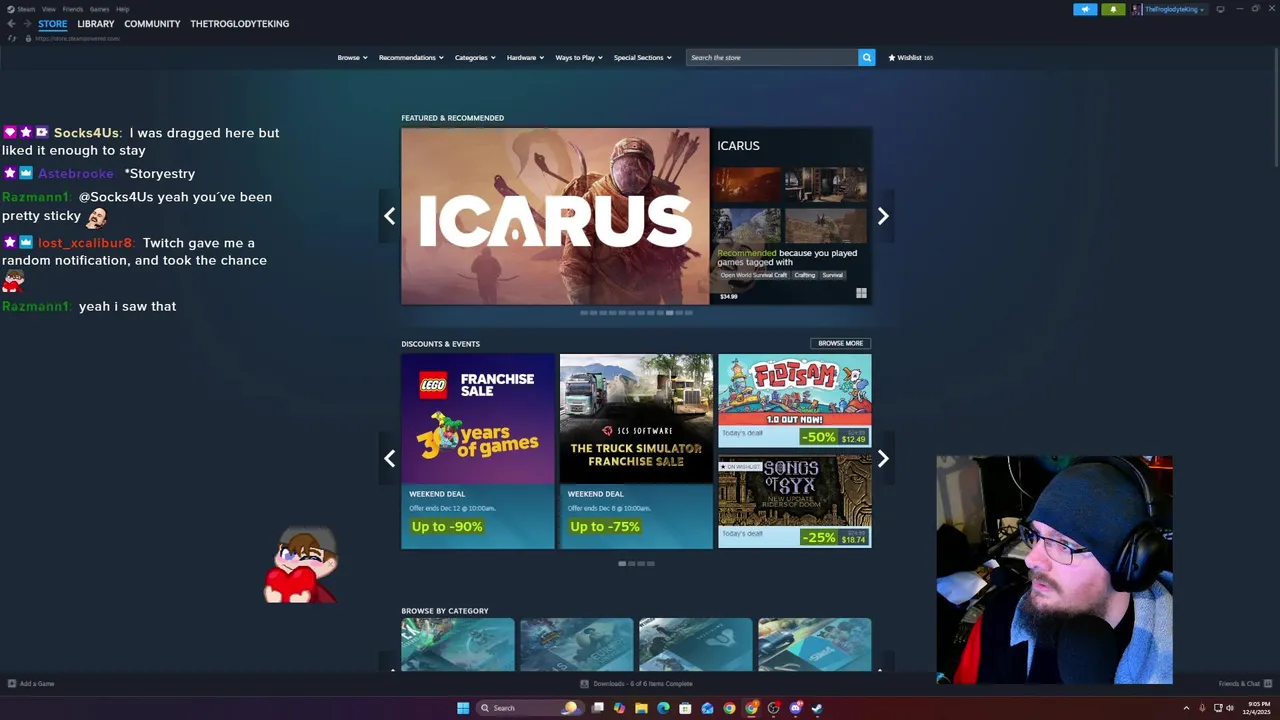Open the green notifications bell
The width and height of the screenshot is (1280, 720).
(1113, 9)
